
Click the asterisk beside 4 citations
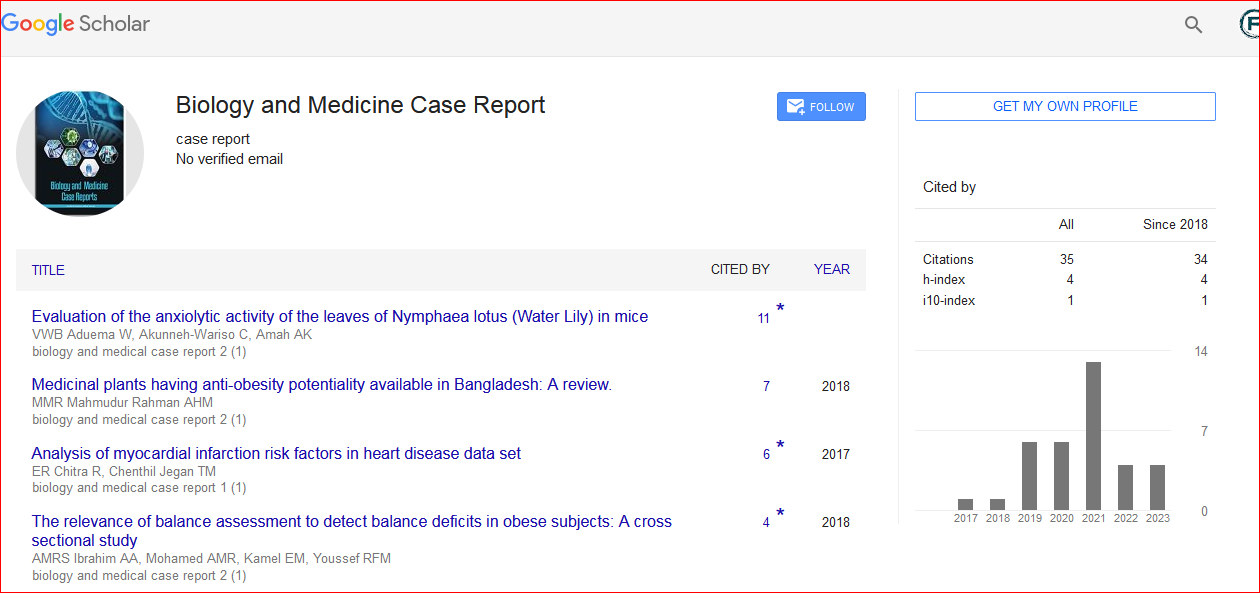click(x=780, y=513)
